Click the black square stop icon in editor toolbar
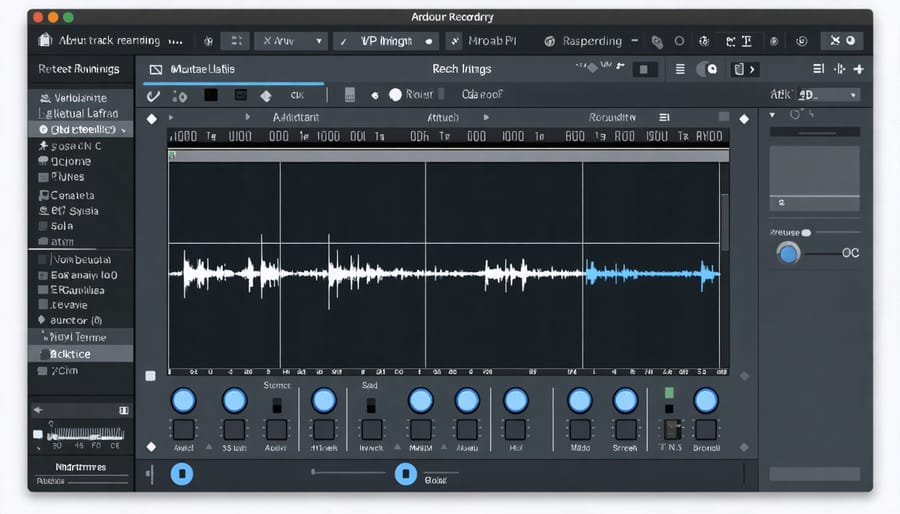This screenshot has width=900, height=514. (x=211, y=95)
